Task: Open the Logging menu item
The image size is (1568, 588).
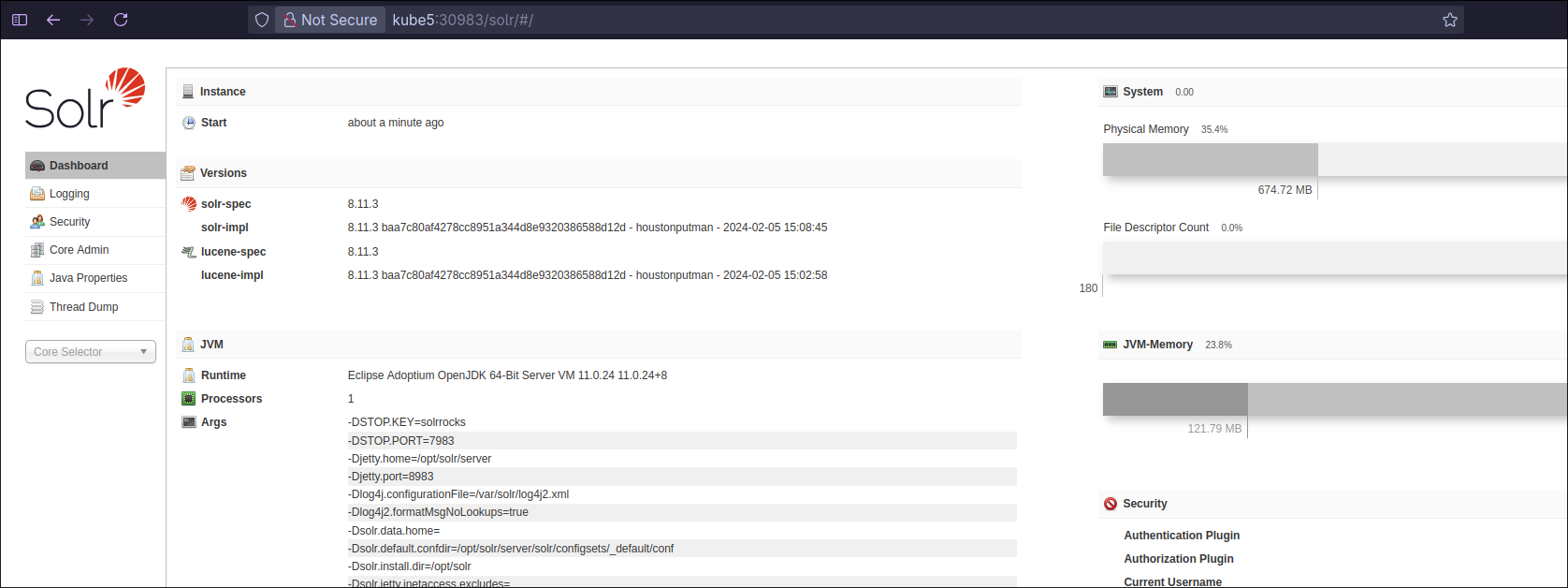Action: (x=95, y=194)
